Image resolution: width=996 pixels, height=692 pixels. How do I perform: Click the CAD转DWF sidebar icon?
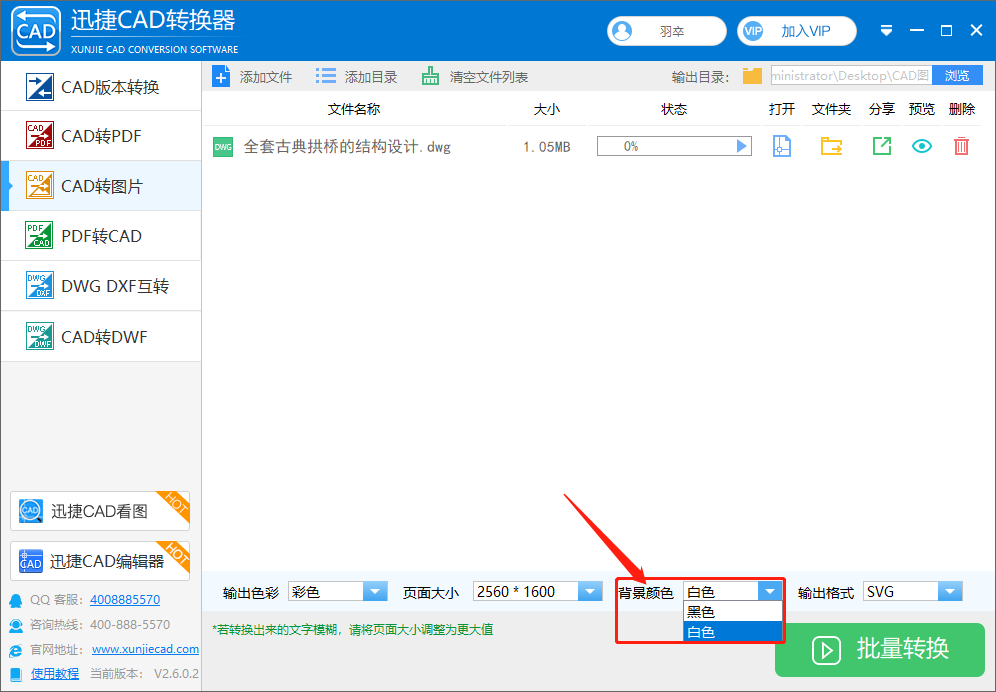(x=39, y=336)
